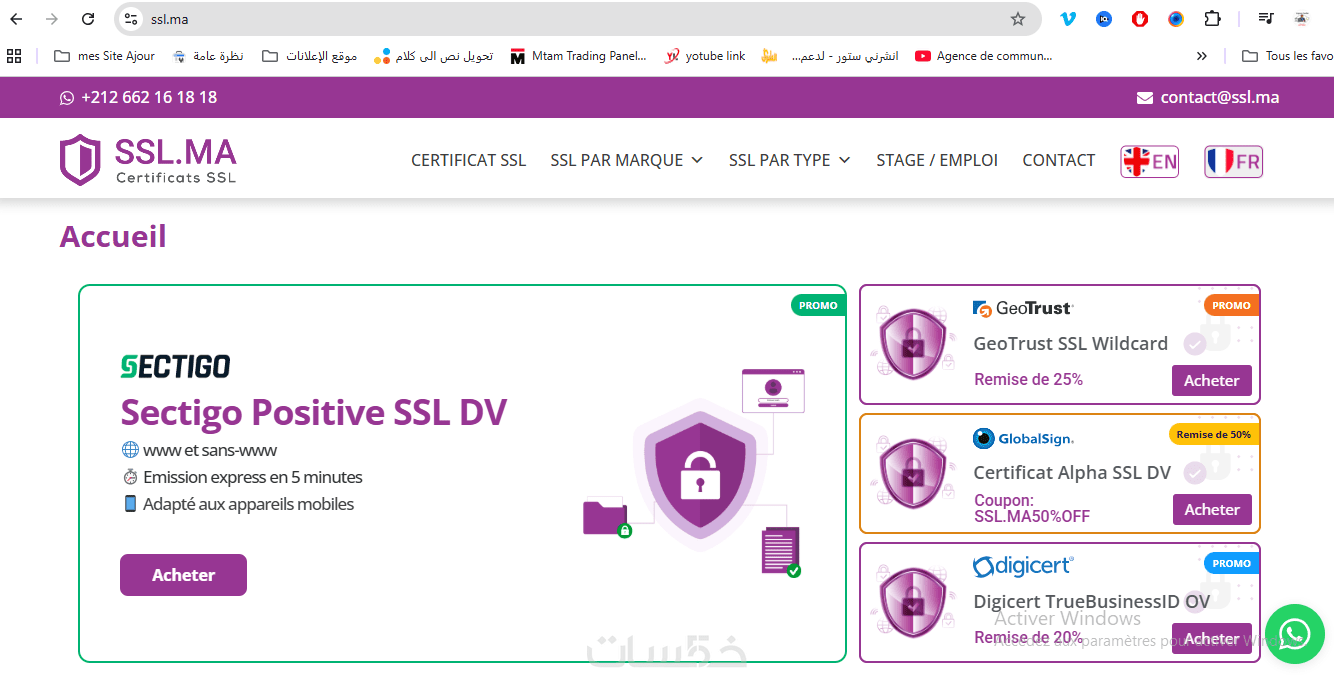
Task: Click the Alpha SSL card shield thumbnail
Action: coord(912,473)
